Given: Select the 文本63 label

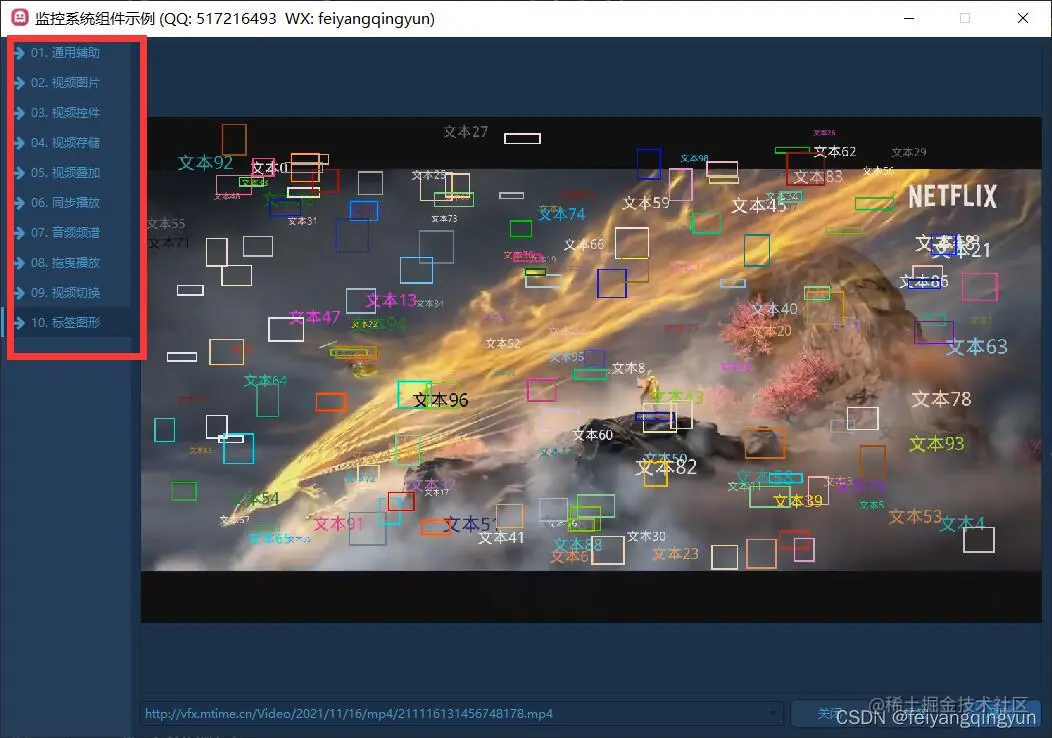Looking at the screenshot, I should coord(977,347).
